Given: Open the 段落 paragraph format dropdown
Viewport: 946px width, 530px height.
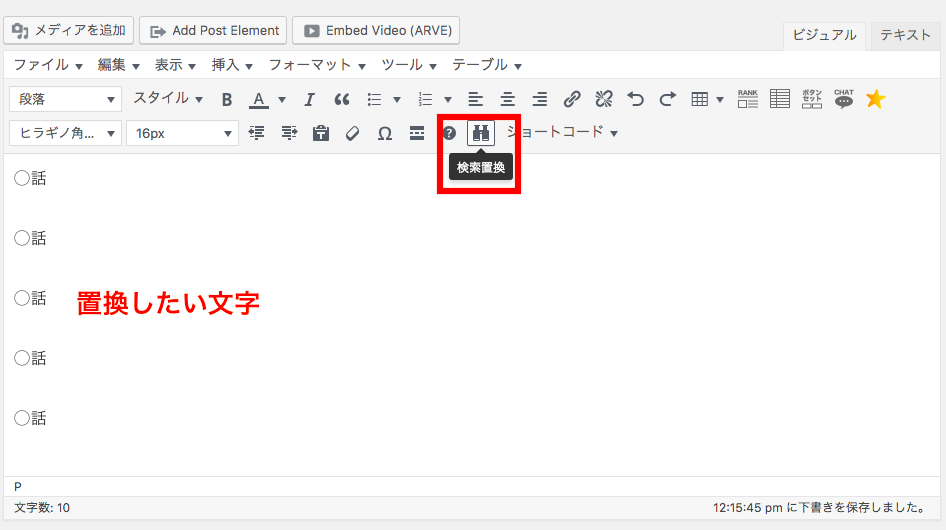Looking at the screenshot, I should click(65, 99).
